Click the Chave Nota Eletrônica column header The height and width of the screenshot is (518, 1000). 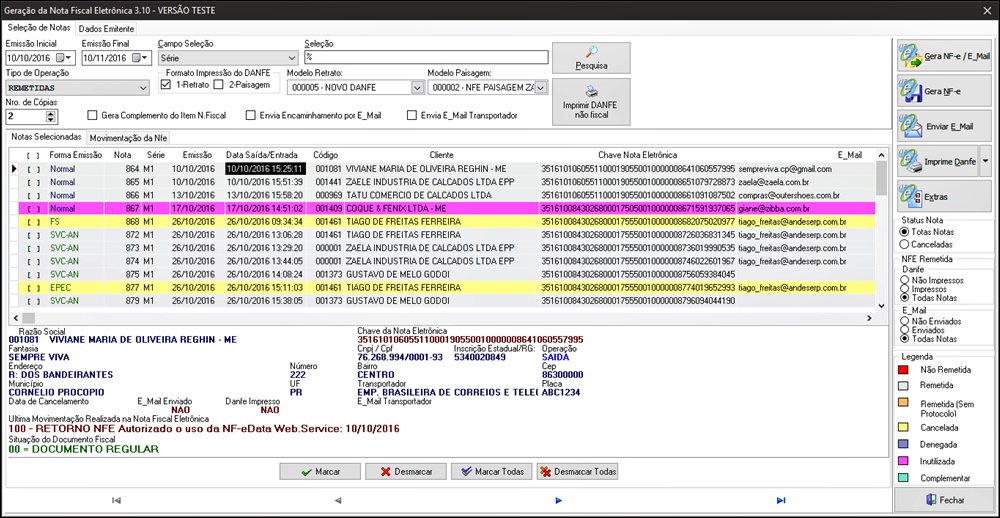click(x=637, y=155)
